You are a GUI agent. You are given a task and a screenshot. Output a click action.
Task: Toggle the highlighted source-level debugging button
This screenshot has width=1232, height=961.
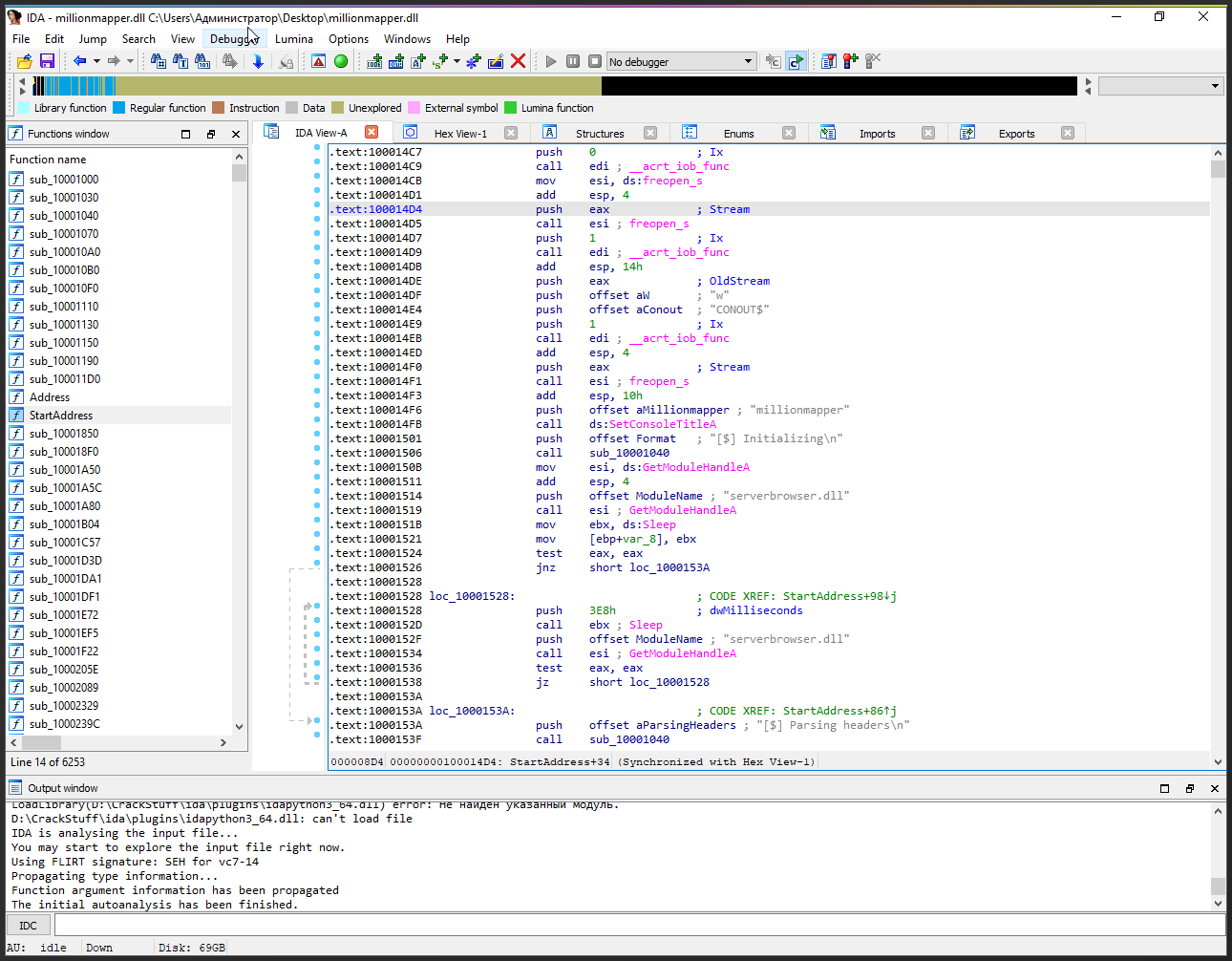point(796,61)
